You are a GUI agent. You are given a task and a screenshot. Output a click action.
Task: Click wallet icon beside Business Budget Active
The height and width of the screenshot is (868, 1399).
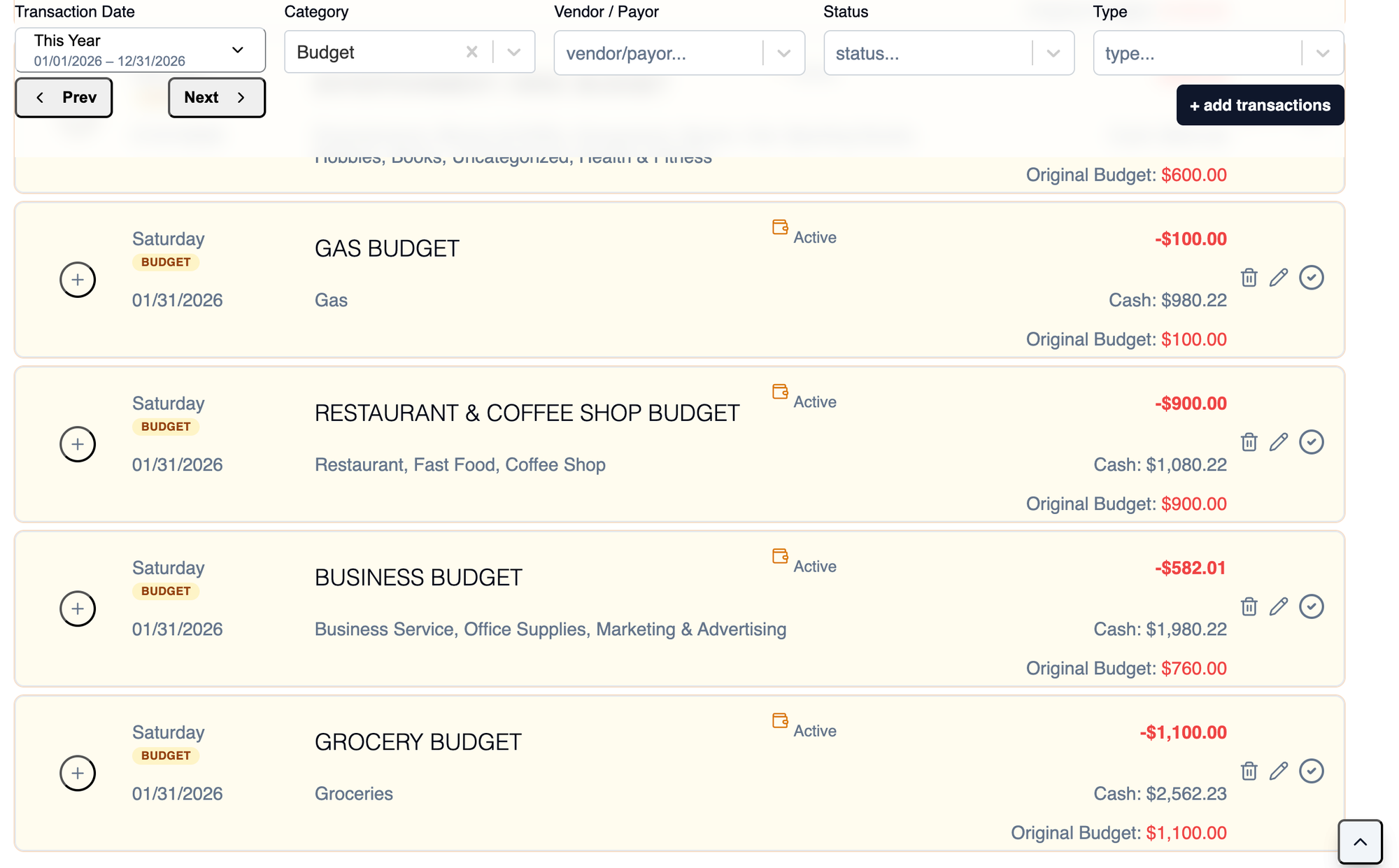780,556
